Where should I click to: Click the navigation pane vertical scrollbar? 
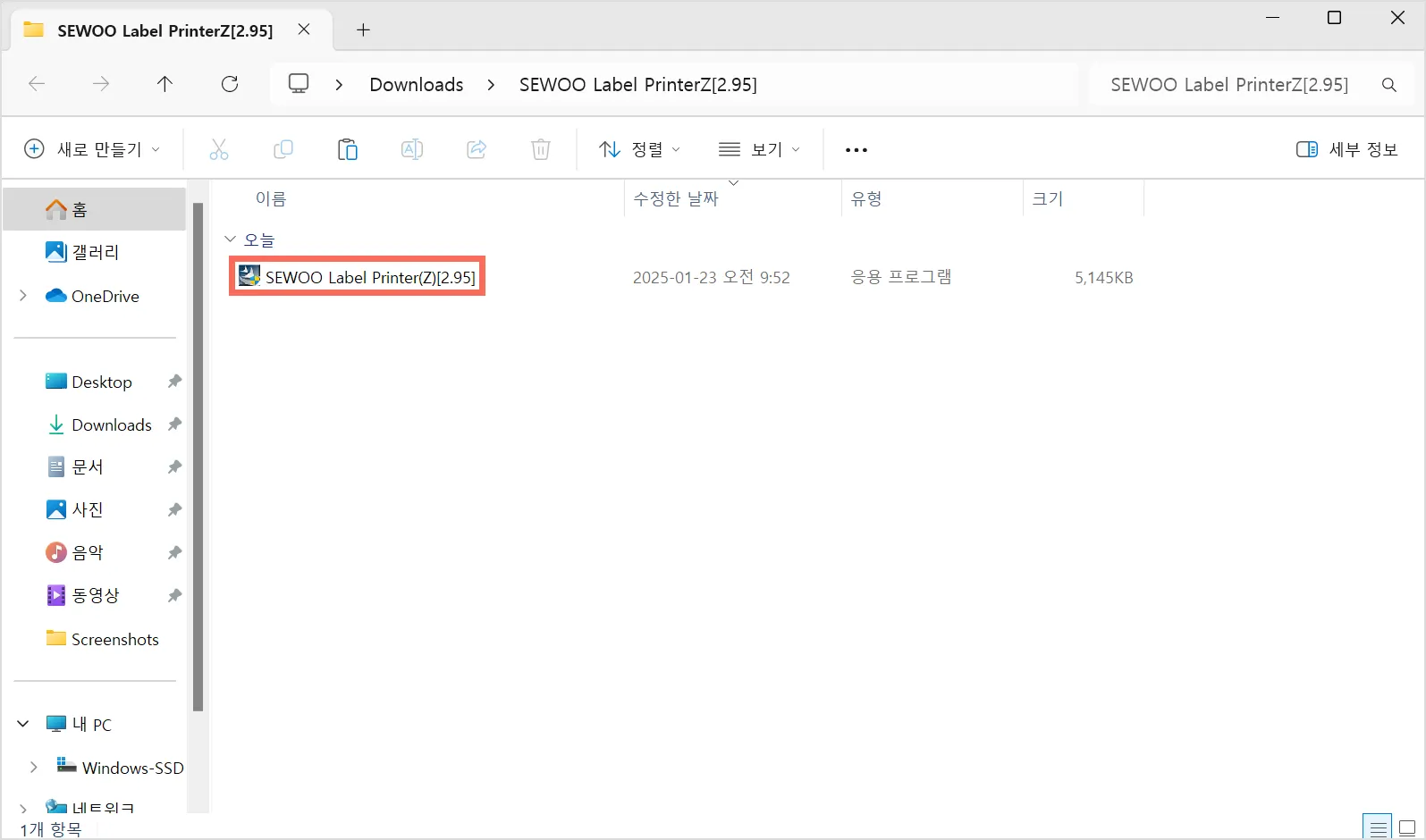click(x=198, y=456)
